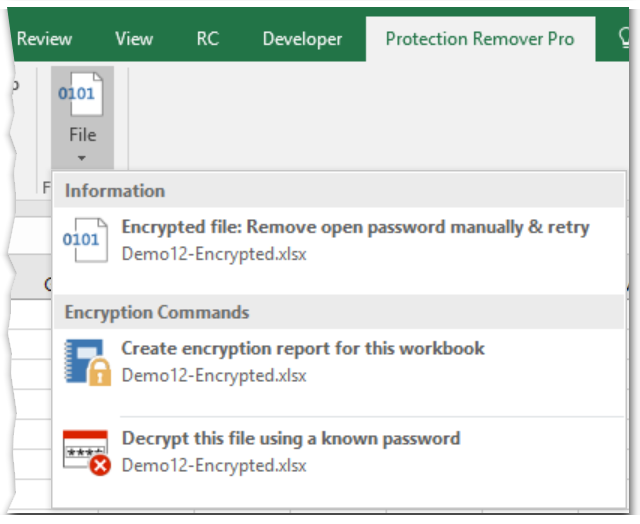640x524 pixels.
Task: Click Demo12-Encrypted.xlsx filename under encryption report command
Action: (x=214, y=375)
